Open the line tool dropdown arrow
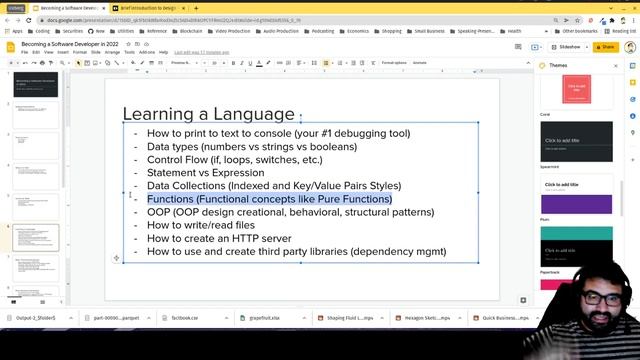640x360 pixels. [x=123, y=63]
